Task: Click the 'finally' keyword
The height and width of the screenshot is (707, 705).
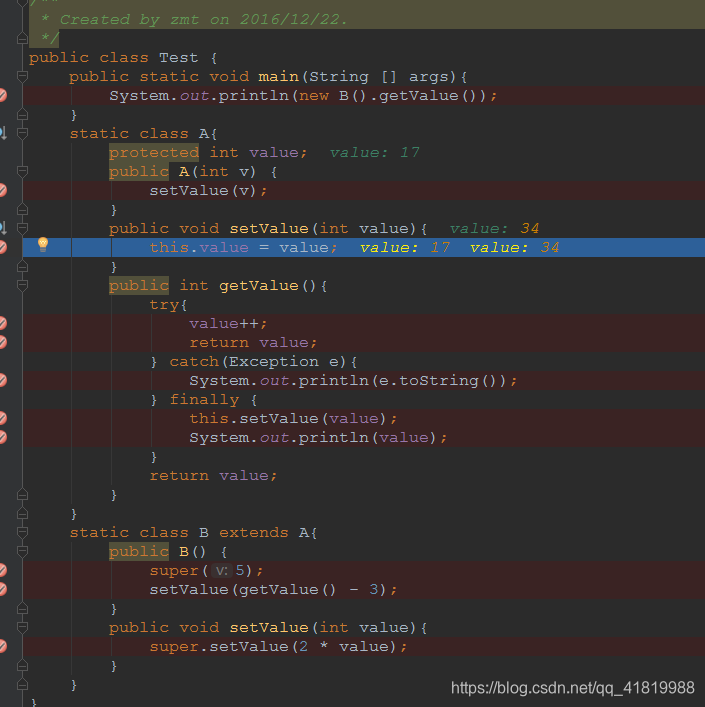Action: 204,399
